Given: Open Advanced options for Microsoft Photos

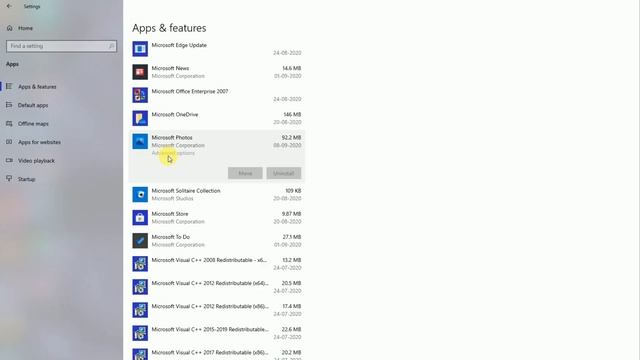Looking at the screenshot, I should tap(173, 153).
